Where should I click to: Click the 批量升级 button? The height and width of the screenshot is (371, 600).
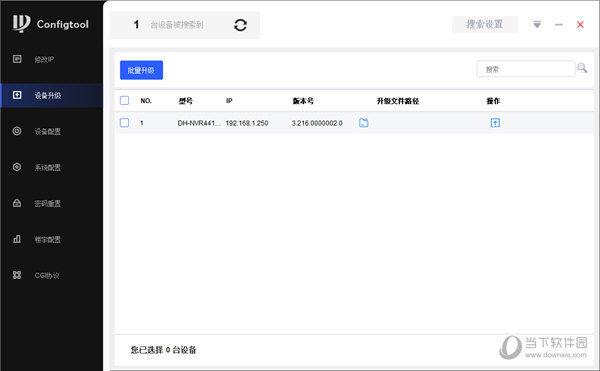coord(141,70)
